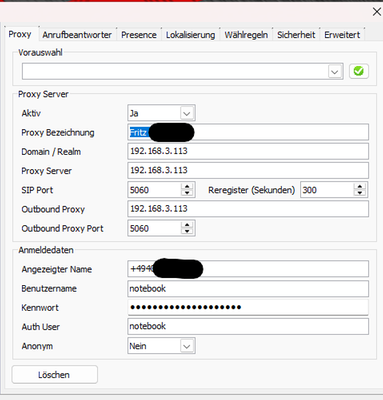Open the Presence tab
Screen dimensions: 383x400
tap(139, 35)
